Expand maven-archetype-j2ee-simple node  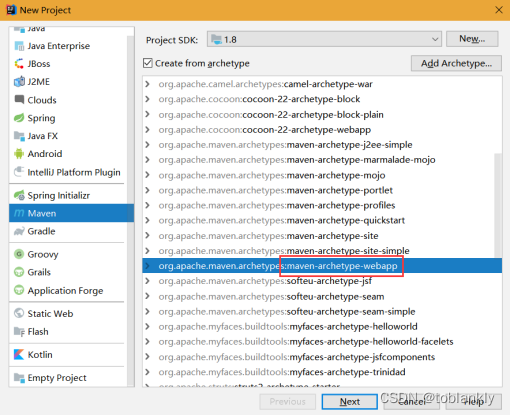147,145
